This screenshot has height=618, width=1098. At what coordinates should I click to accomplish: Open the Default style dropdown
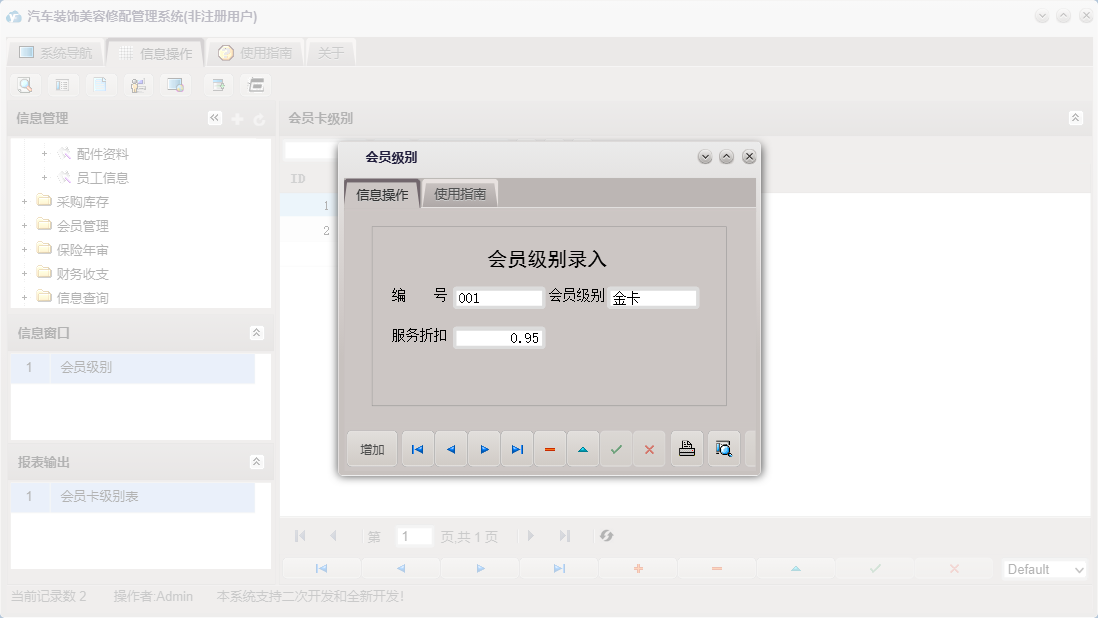coord(1044,569)
